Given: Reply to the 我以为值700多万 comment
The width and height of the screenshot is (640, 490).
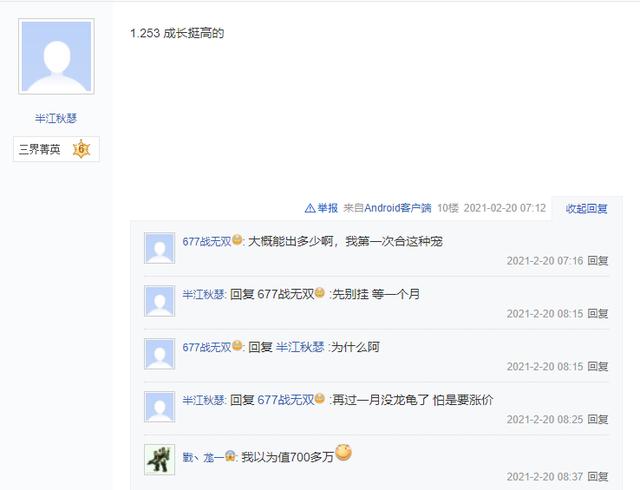Looking at the screenshot, I should click(x=598, y=477).
